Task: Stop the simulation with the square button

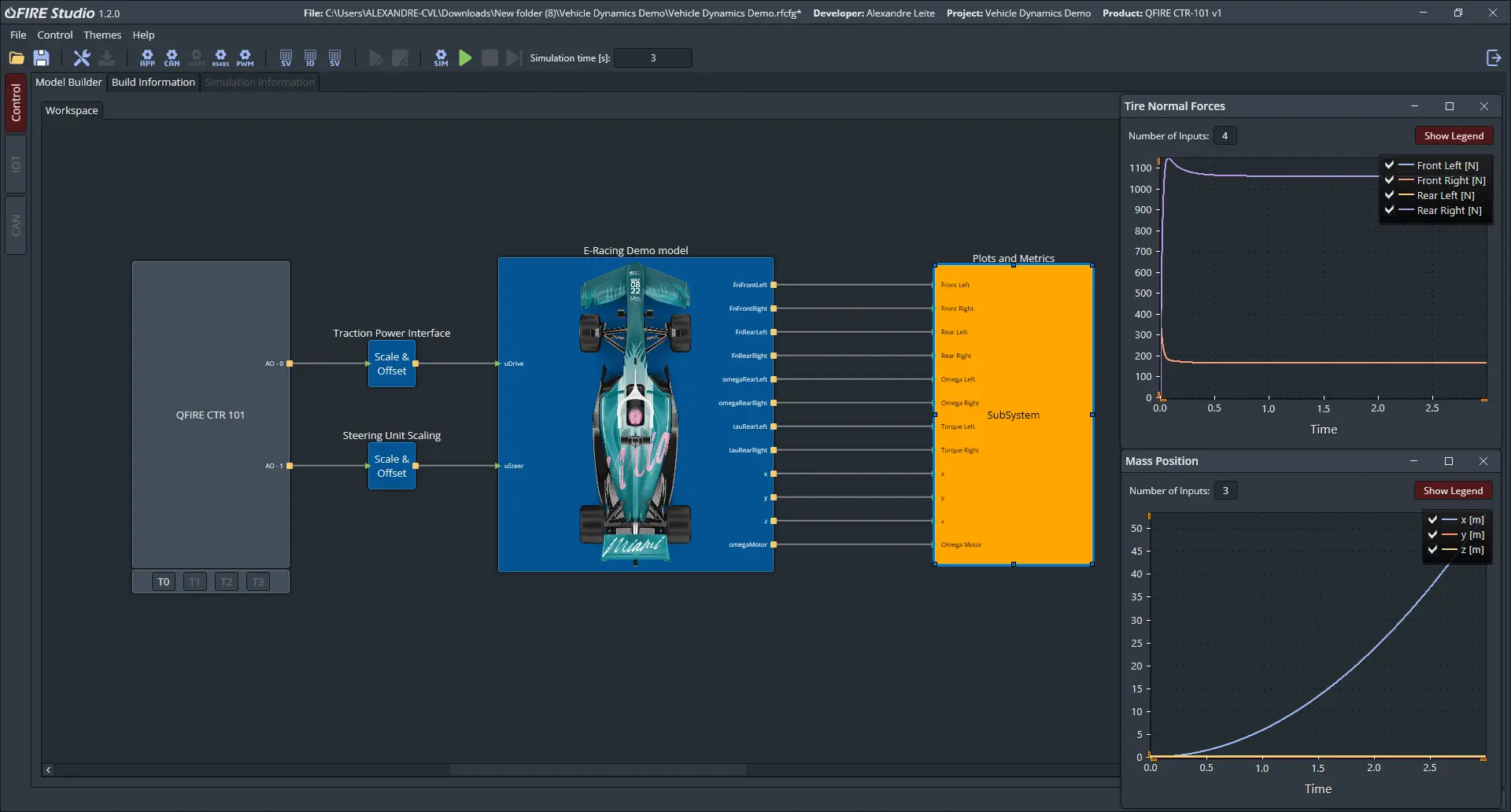Action: (x=490, y=57)
